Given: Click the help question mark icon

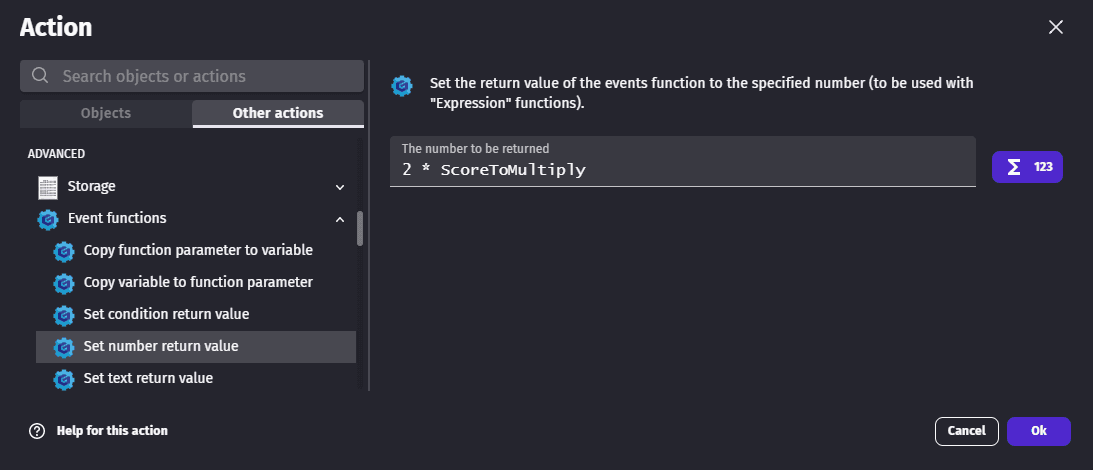Looking at the screenshot, I should [x=37, y=431].
